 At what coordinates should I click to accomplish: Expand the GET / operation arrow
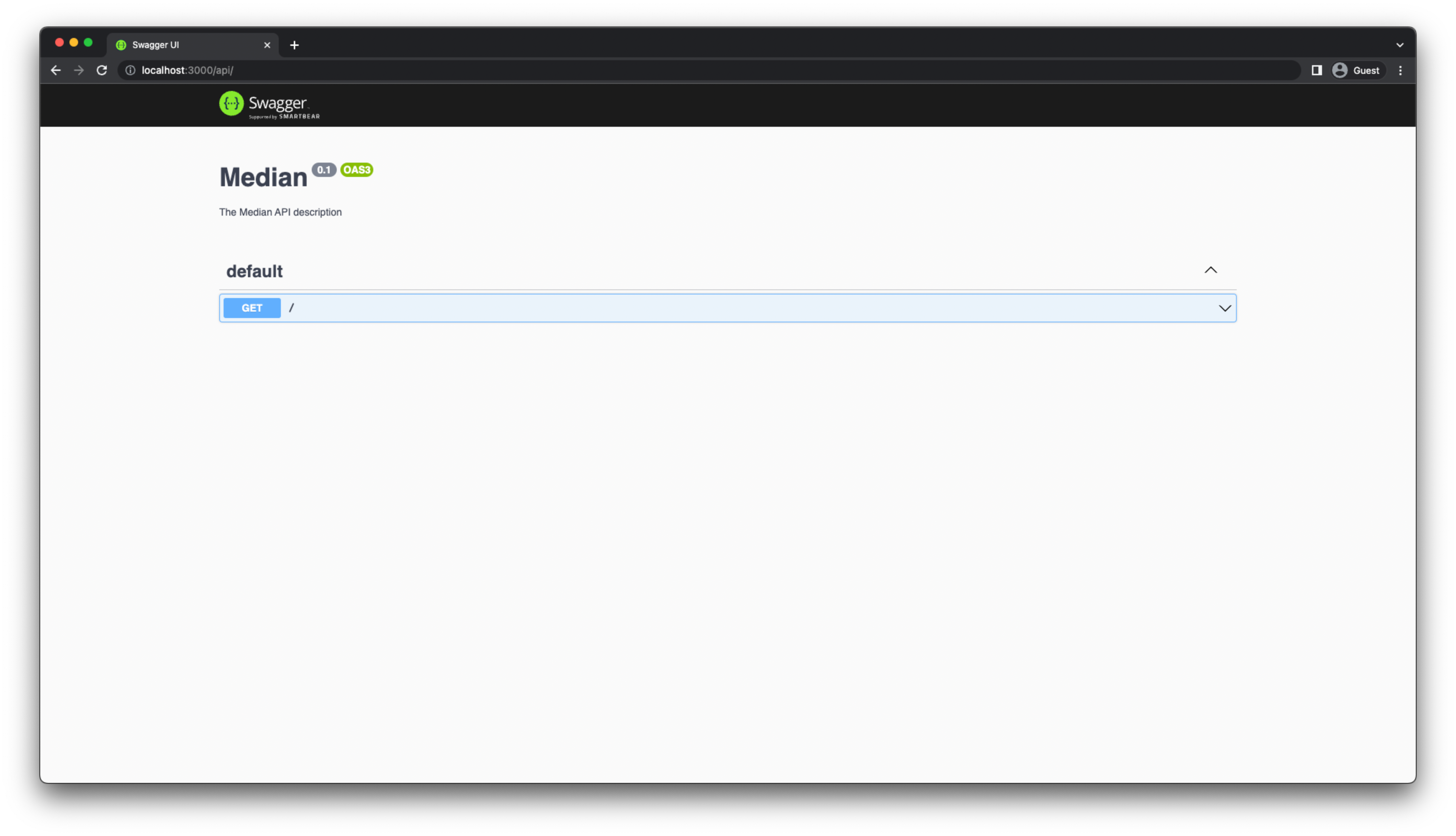click(x=1225, y=308)
